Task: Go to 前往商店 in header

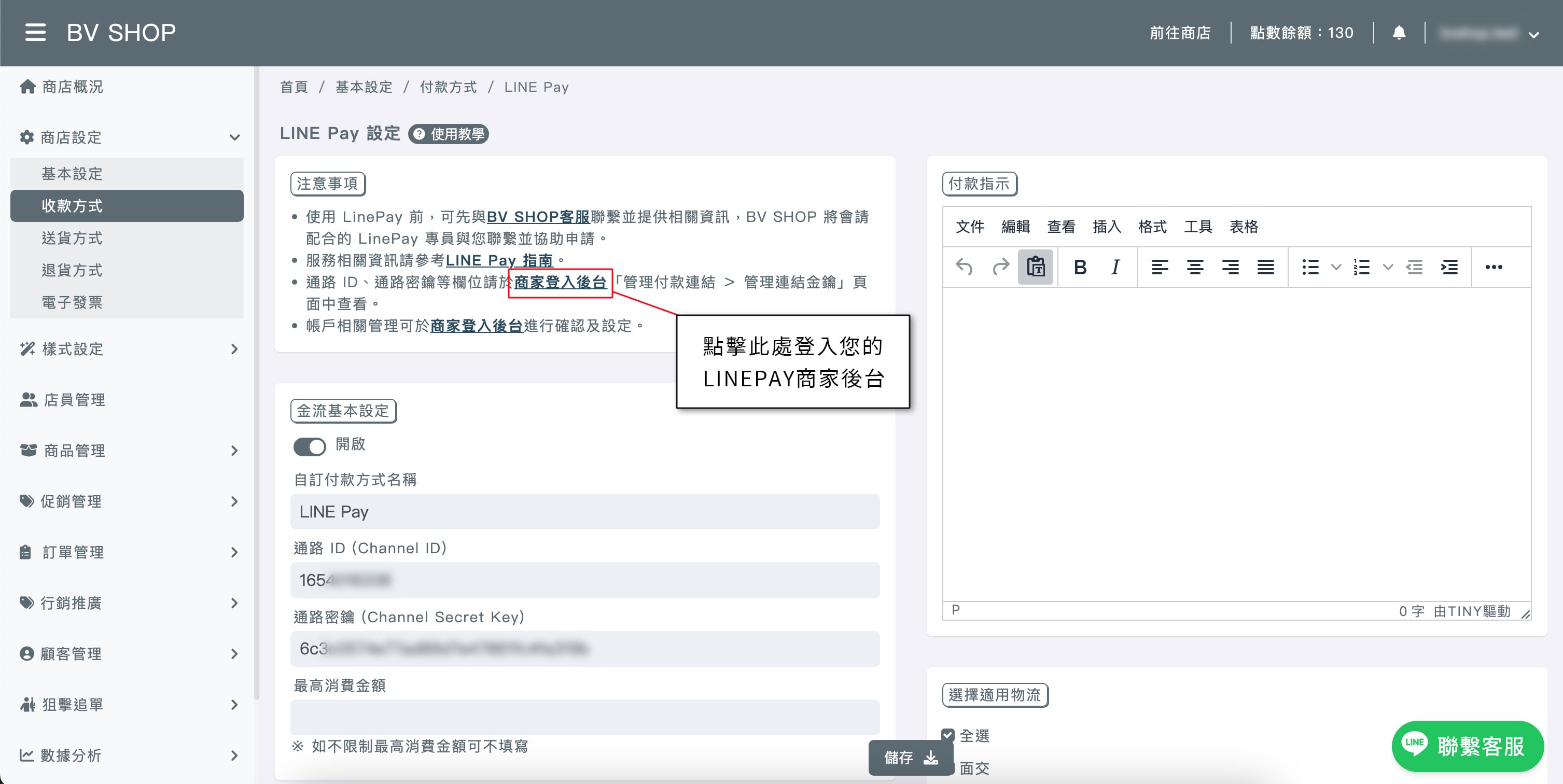Action: coord(1180,32)
